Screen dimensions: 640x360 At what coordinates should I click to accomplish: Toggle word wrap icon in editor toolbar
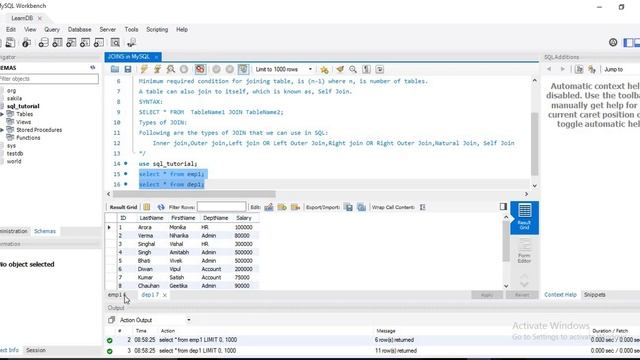click(380, 69)
